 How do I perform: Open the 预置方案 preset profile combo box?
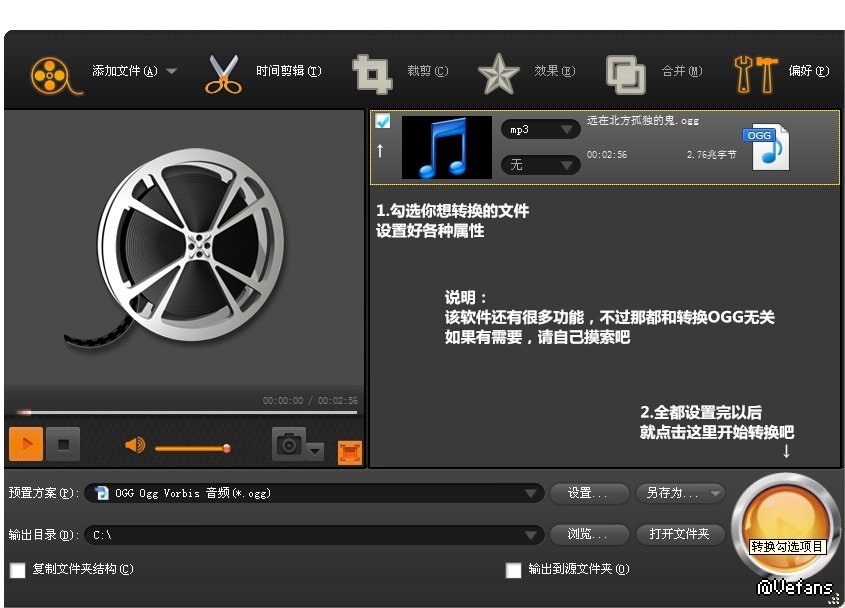(314, 493)
